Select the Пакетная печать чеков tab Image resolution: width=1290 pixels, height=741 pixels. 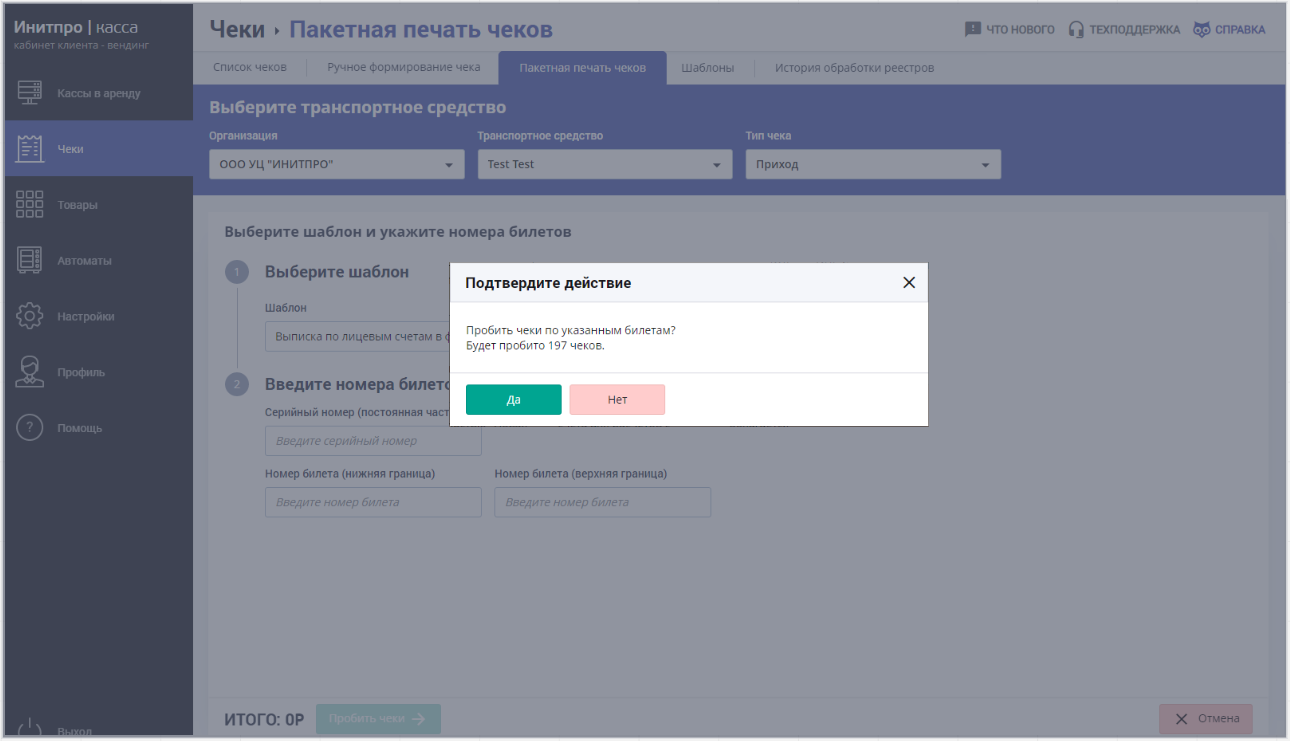(x=583, y=68)
